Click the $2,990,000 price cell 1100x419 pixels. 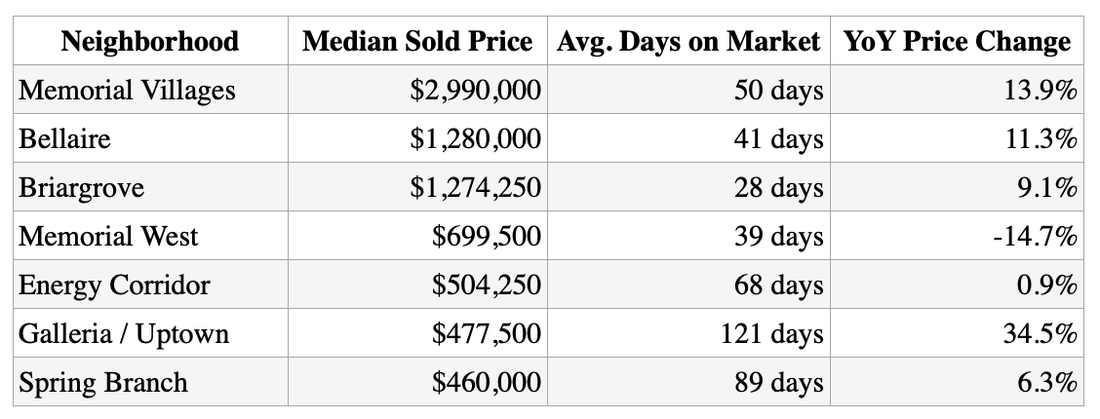(417, 90)
